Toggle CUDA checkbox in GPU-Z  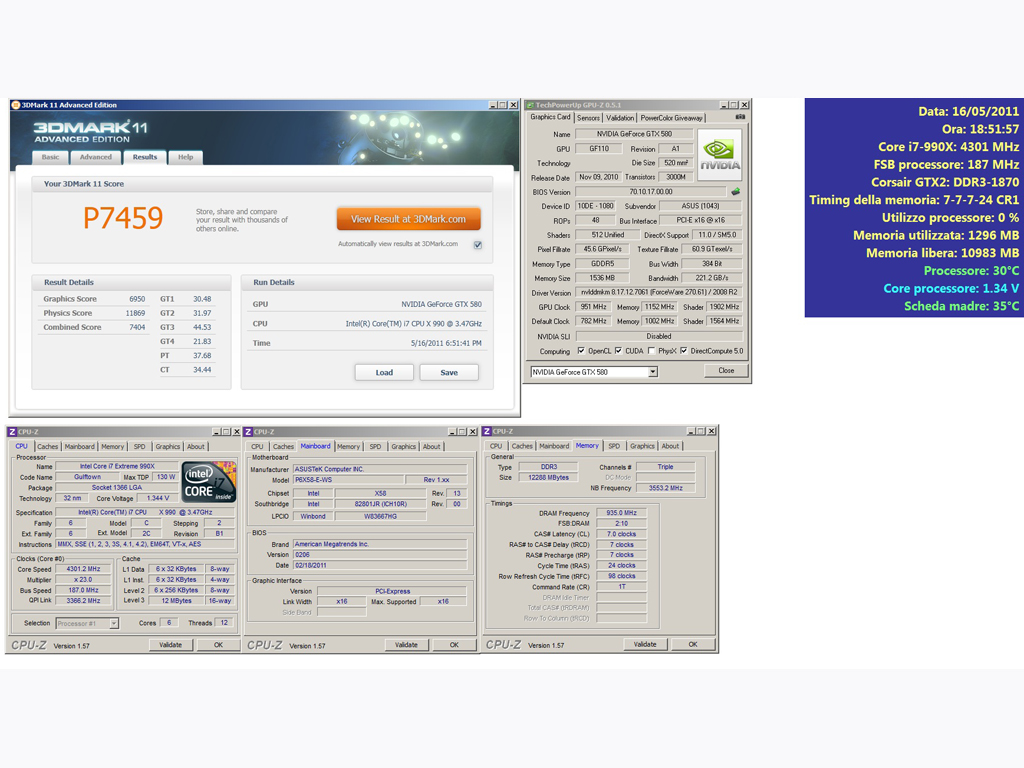click(x=618, y=351)
